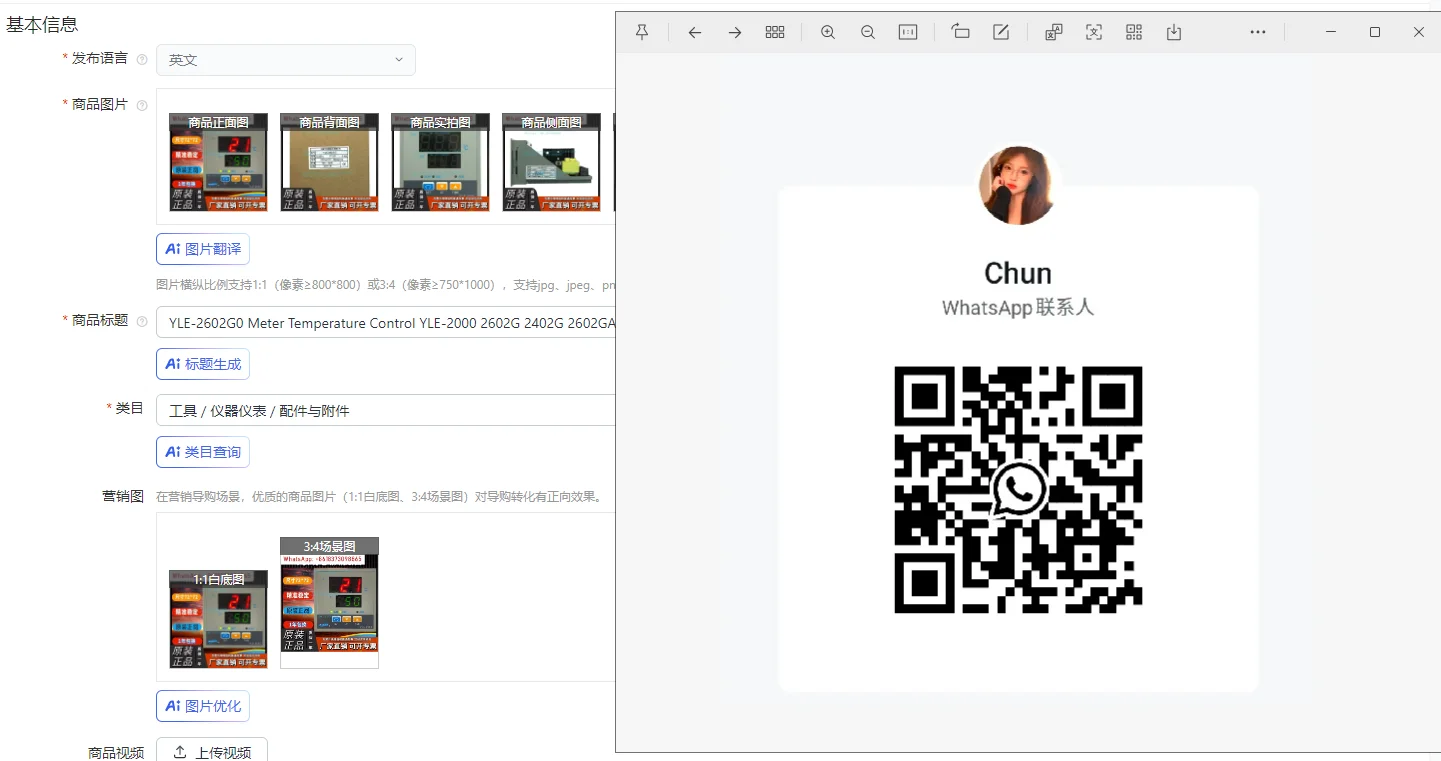Image resolution: width=1441 pixels, height=761 pixels.
Task: Click help icon beside 商品标题
Action: (x=142, y=321)
